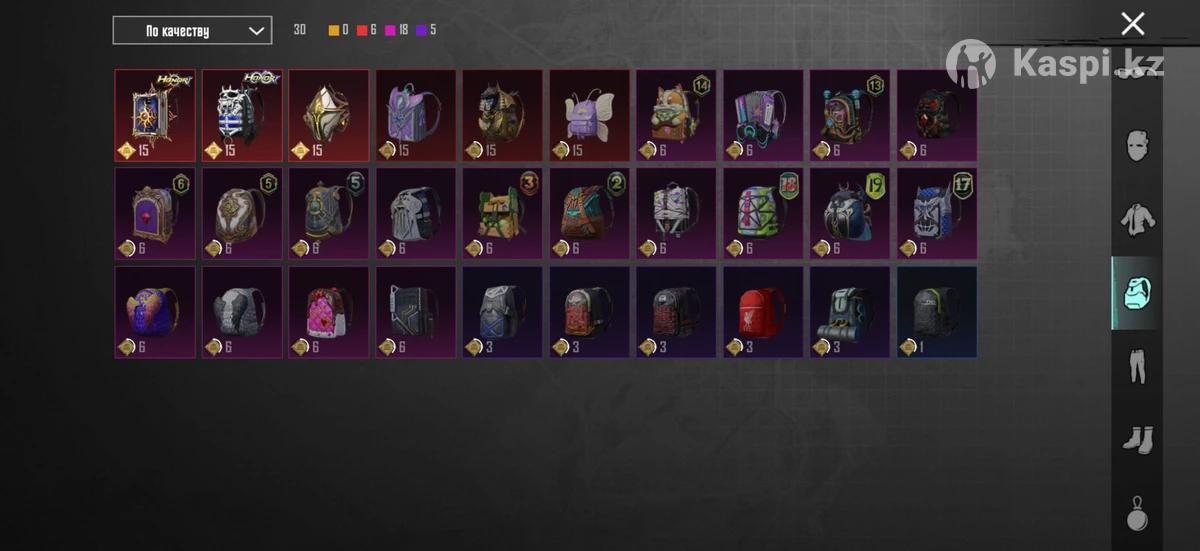Select the grenade category icon in sidebar
1200x551 pixels.
[x=1137, y=514]
